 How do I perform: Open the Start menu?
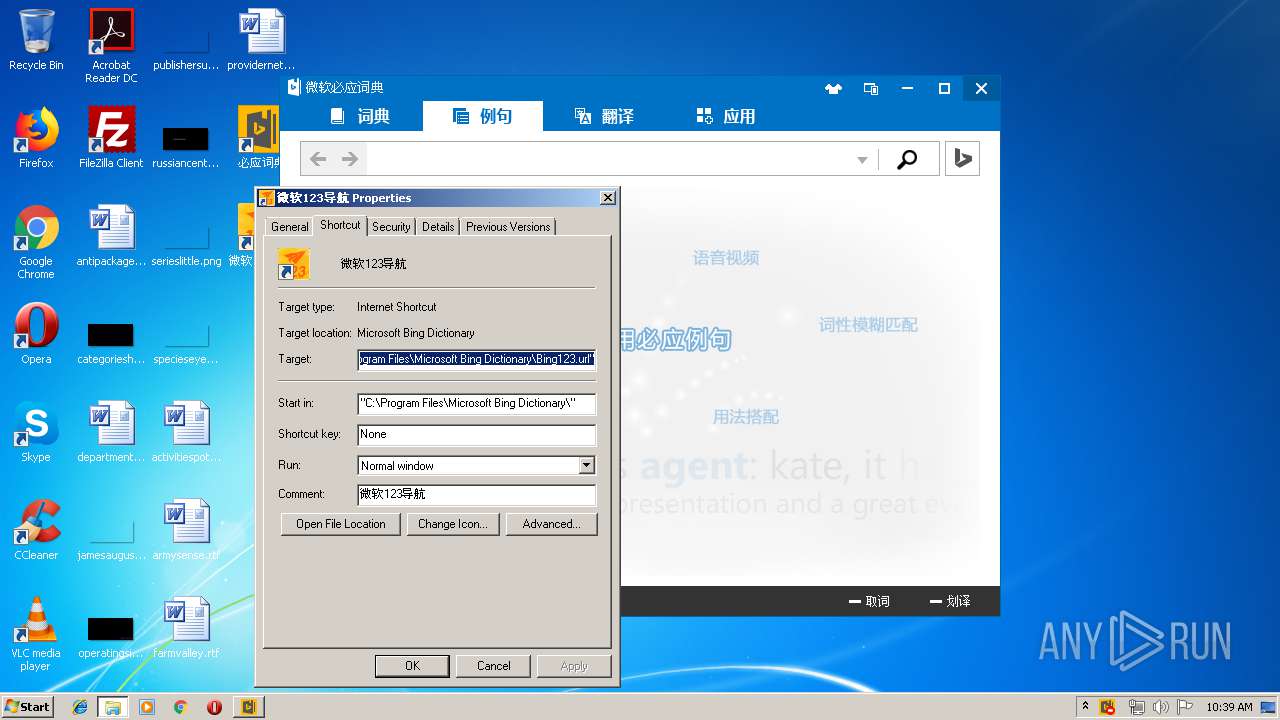coord(28,707)
